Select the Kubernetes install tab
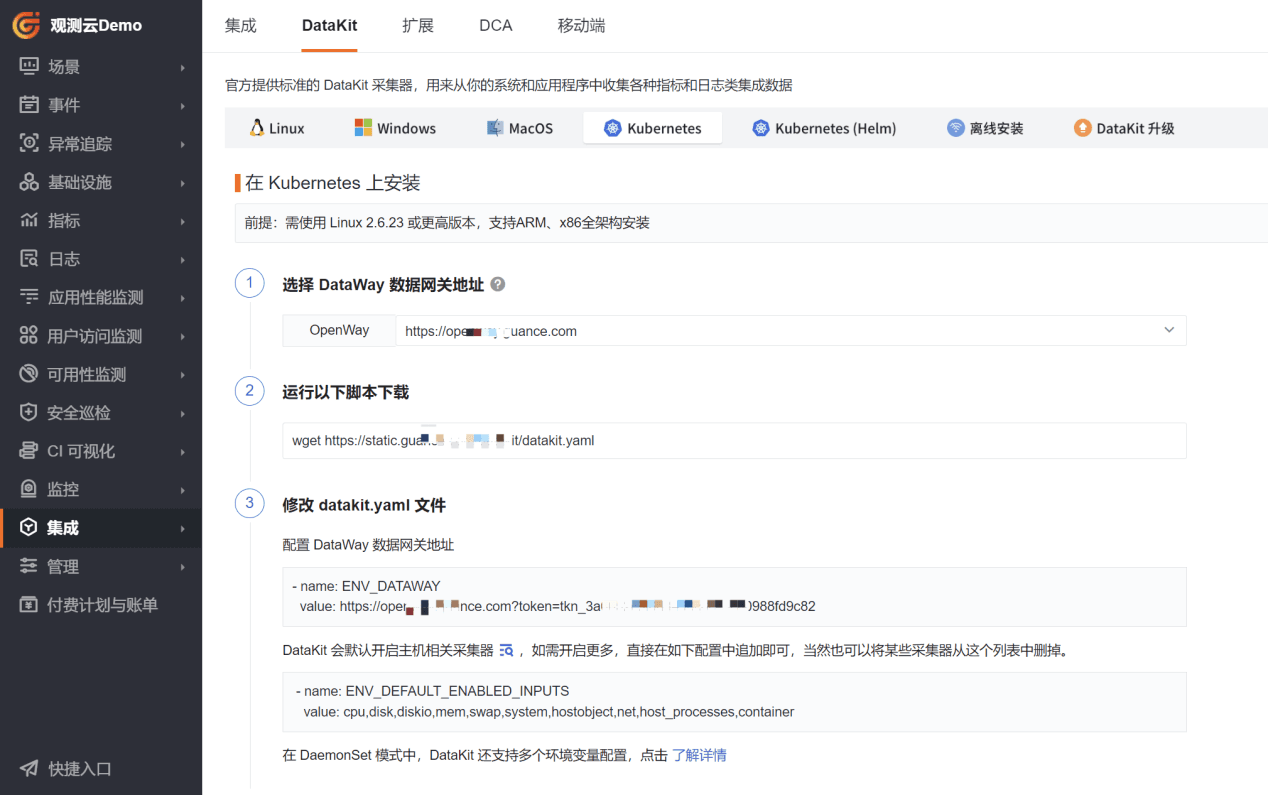This screenshot has height=795, width=1268. click(x=652, y=128)
